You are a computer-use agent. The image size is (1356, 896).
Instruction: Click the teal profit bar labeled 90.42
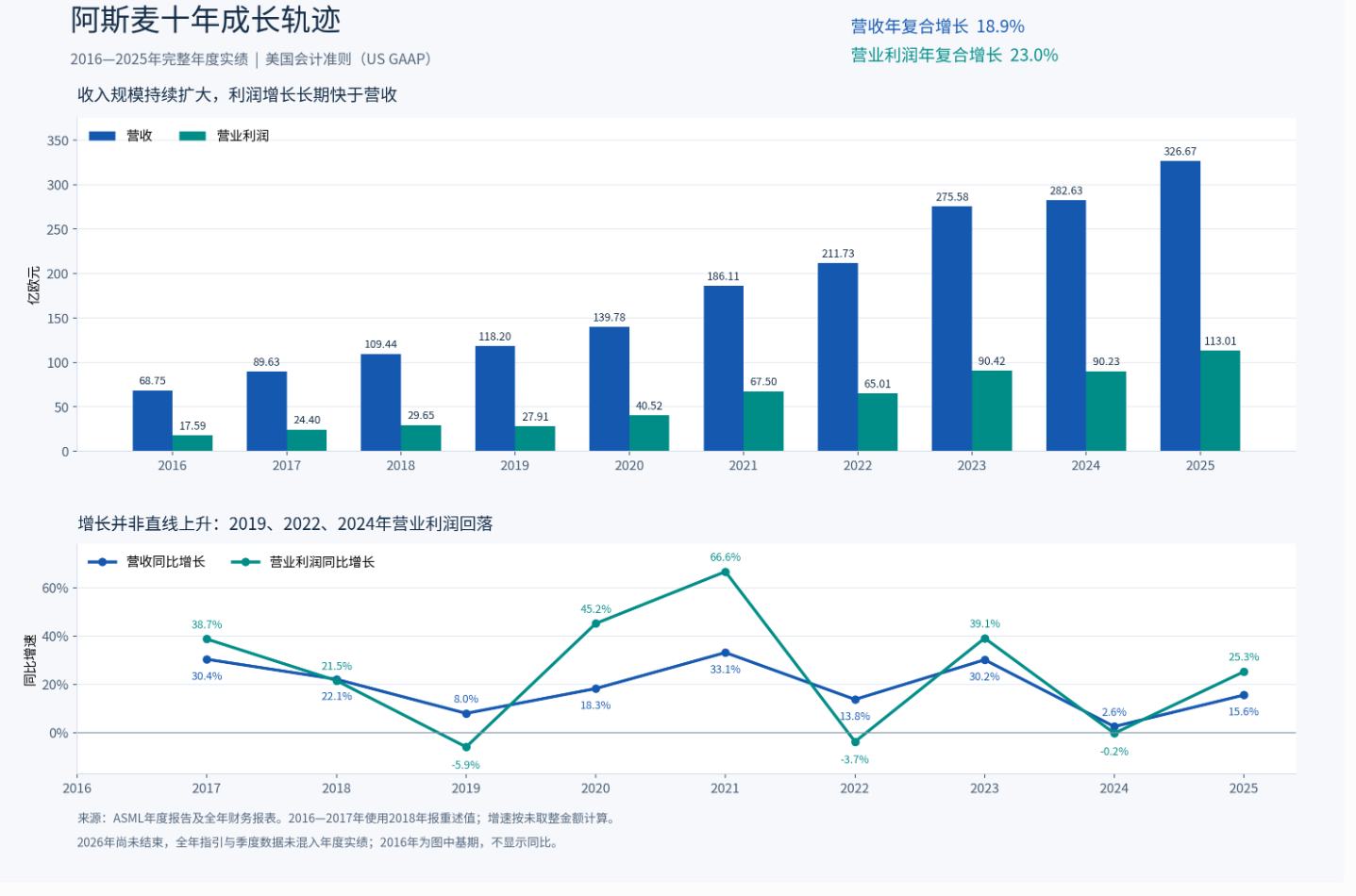tap(992, 411)
